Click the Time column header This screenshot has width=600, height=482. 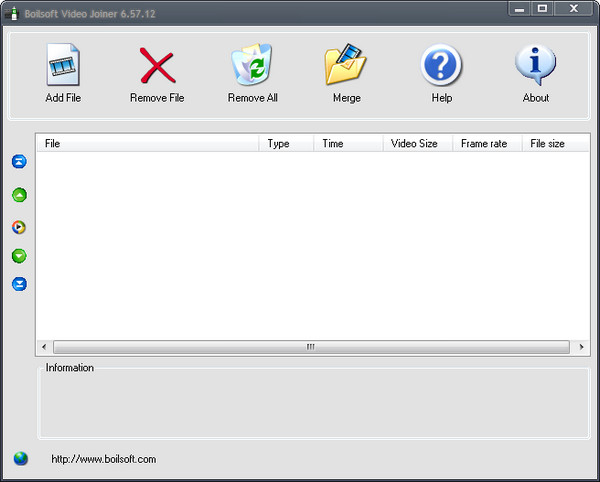[x=347, y=144]
